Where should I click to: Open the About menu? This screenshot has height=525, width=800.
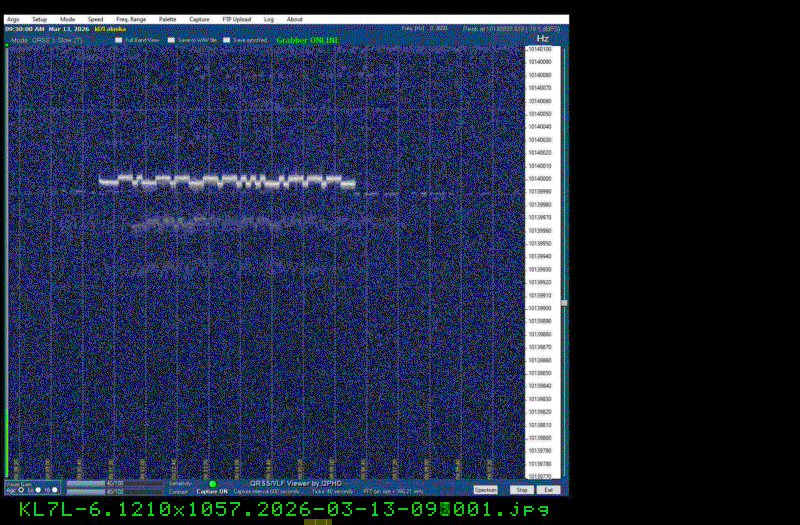coord(295,19)
